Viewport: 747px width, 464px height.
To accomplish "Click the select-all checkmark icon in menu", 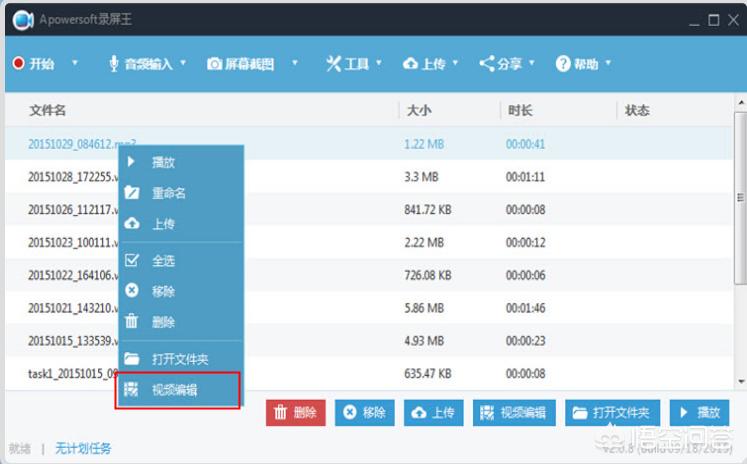I will click(x=131, y=260).
